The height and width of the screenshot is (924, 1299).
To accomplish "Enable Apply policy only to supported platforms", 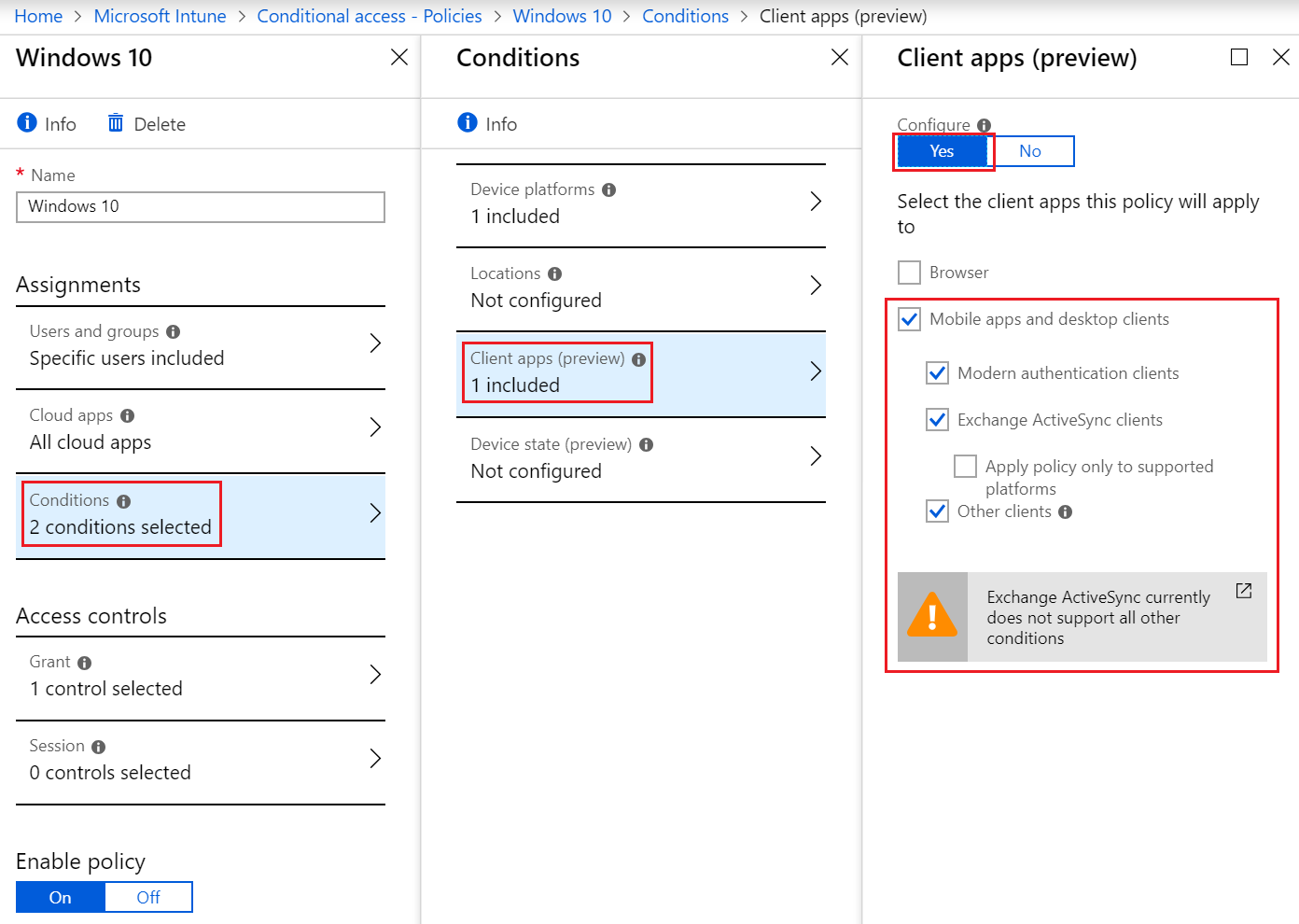I will click(x=966, y=466).
